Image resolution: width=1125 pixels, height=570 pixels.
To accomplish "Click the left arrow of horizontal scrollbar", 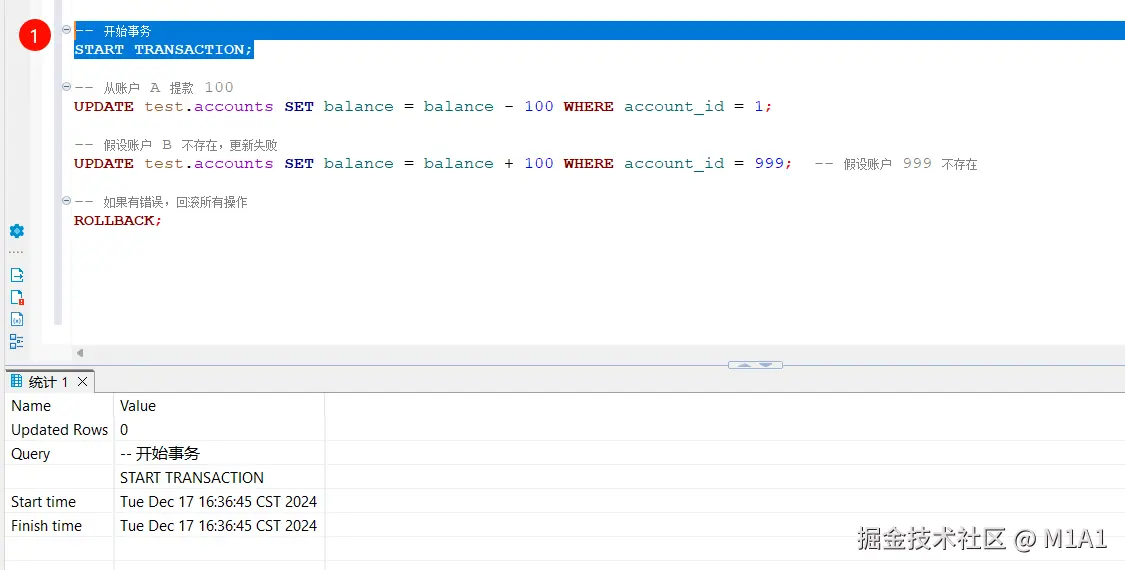I will [80, 352].
